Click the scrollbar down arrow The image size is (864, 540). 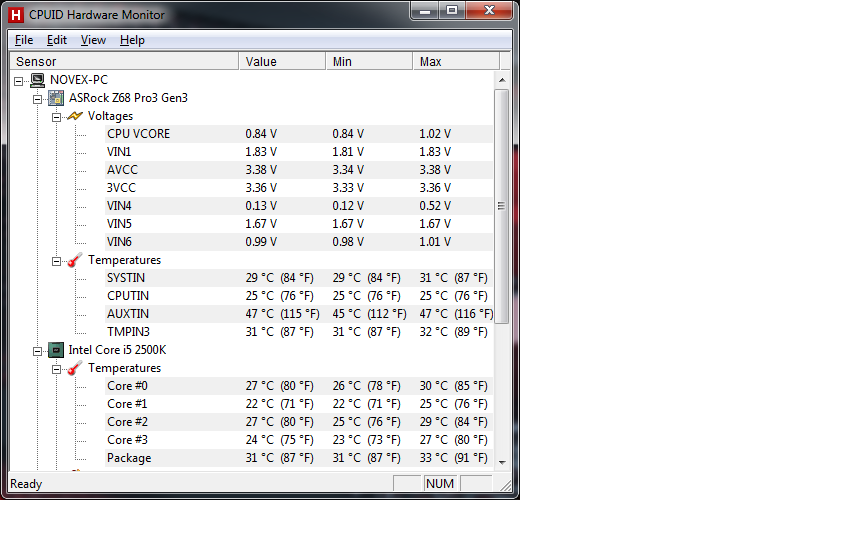[x=501, y=462]
